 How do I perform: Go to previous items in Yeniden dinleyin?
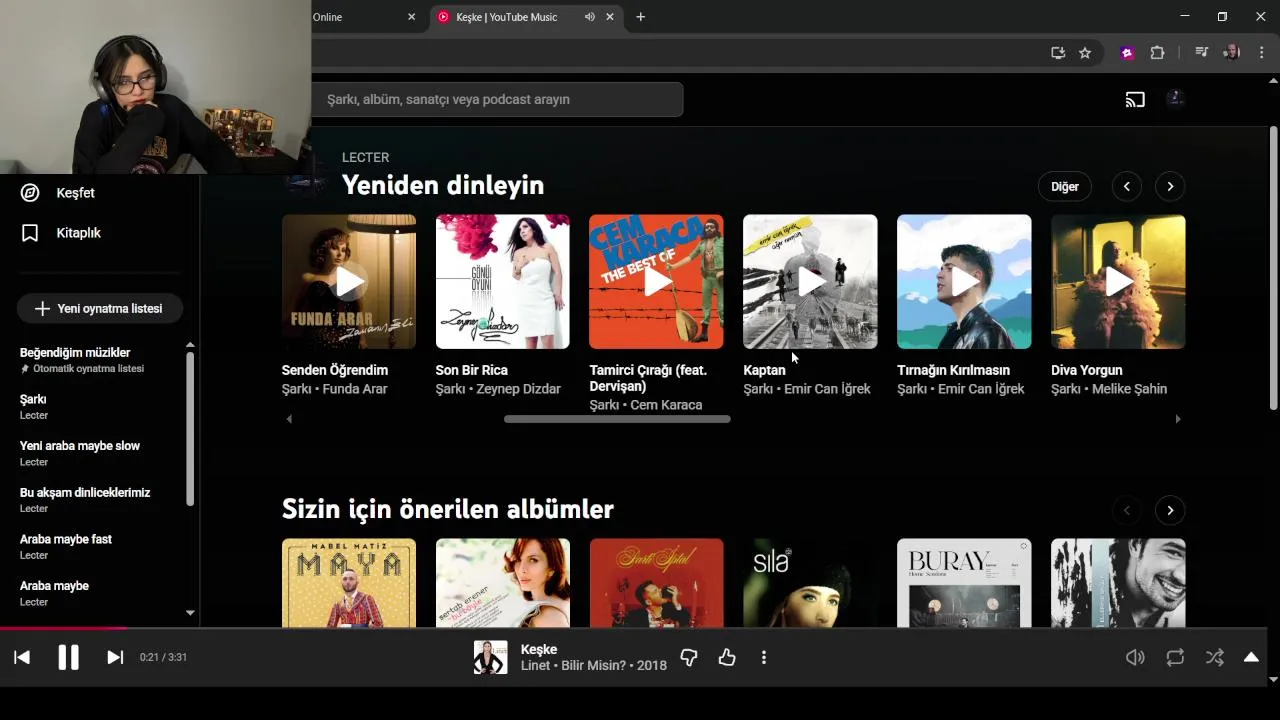point(1127,186)
